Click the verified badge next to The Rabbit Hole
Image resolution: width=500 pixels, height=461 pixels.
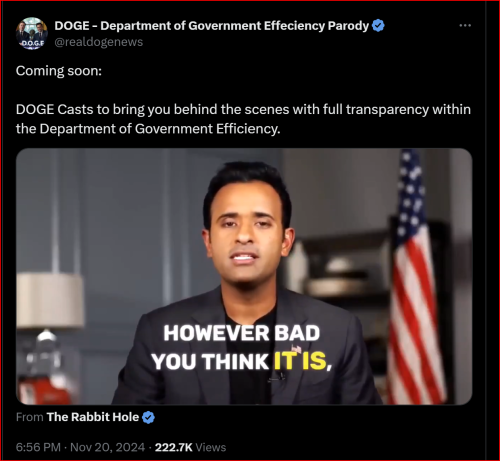click(148, 417)
